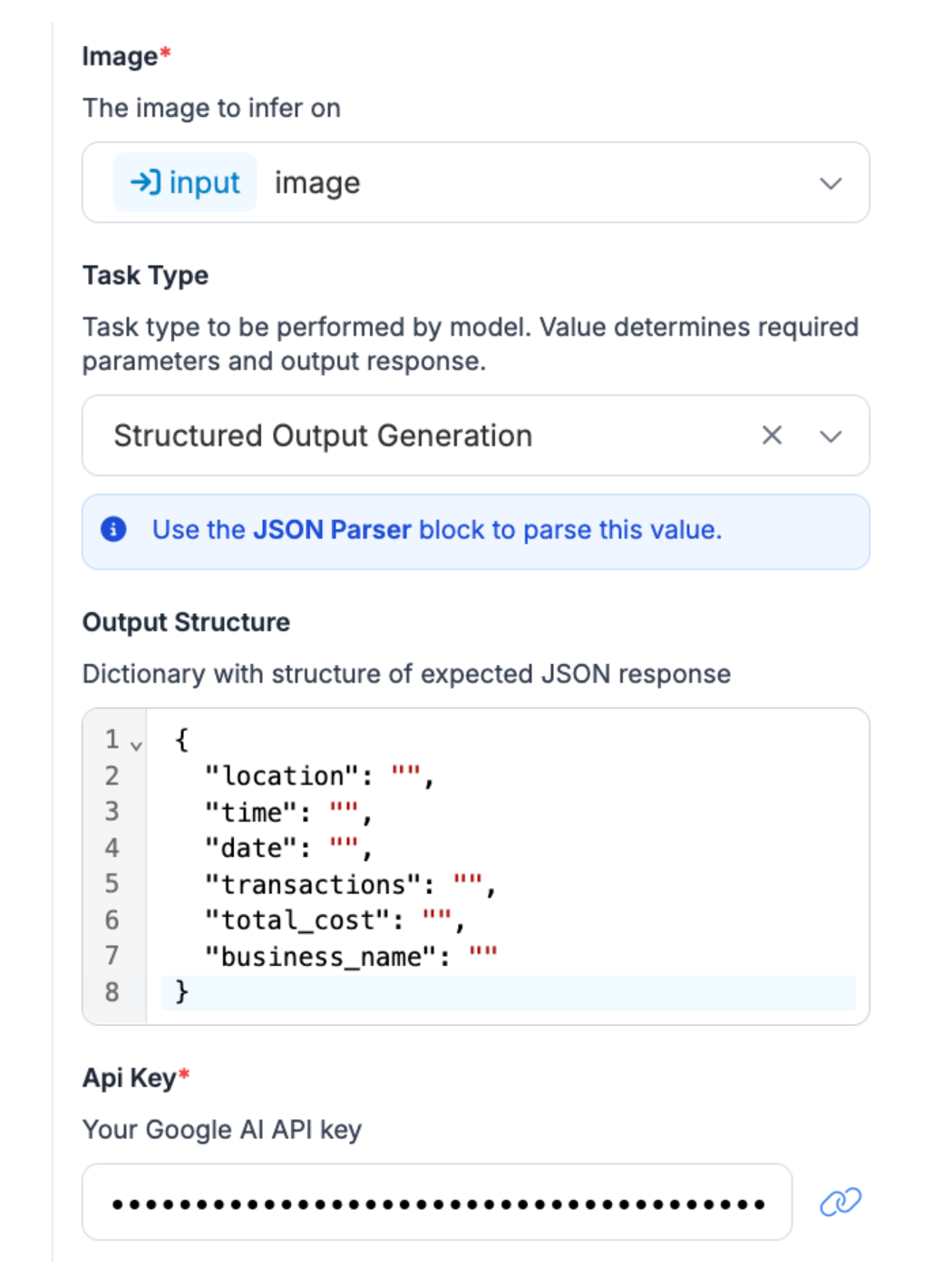Click the link icon beside Api Key

point(840,1202)
